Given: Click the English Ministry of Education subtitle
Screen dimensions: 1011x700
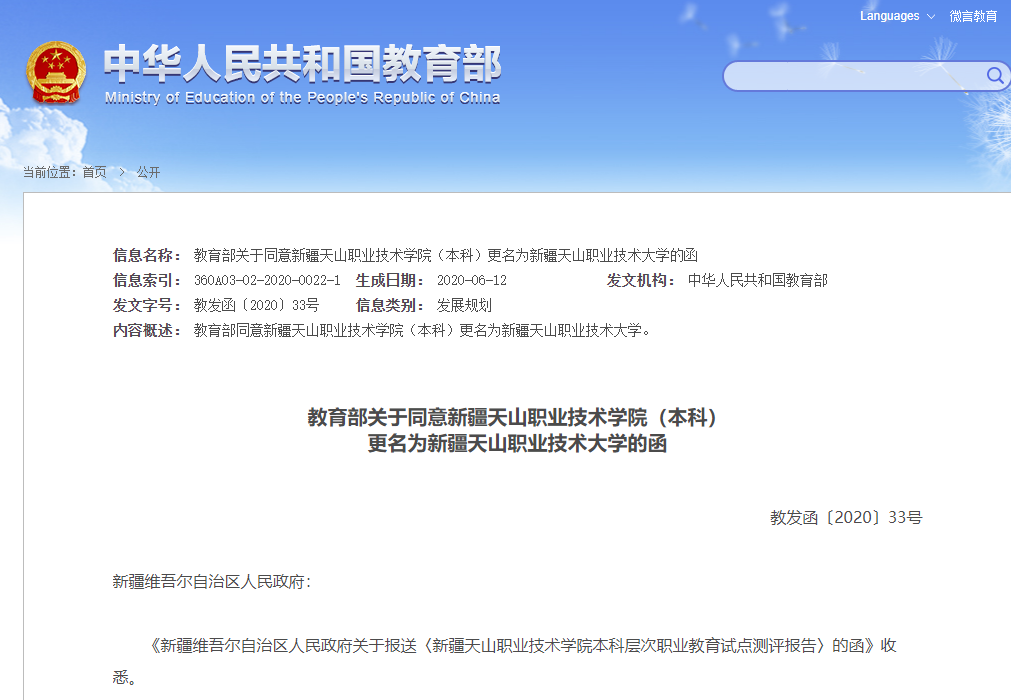Looking at the screenshot, I should pos(302,98).
